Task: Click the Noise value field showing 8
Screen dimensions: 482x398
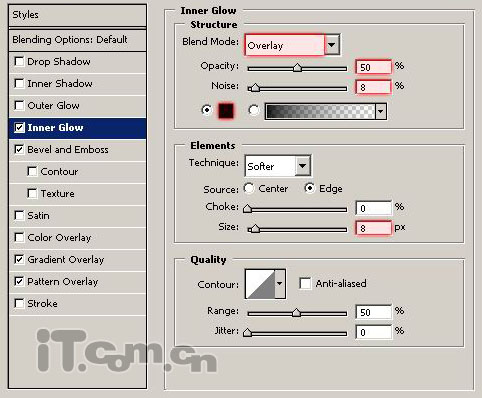Action: pos(373,87)
